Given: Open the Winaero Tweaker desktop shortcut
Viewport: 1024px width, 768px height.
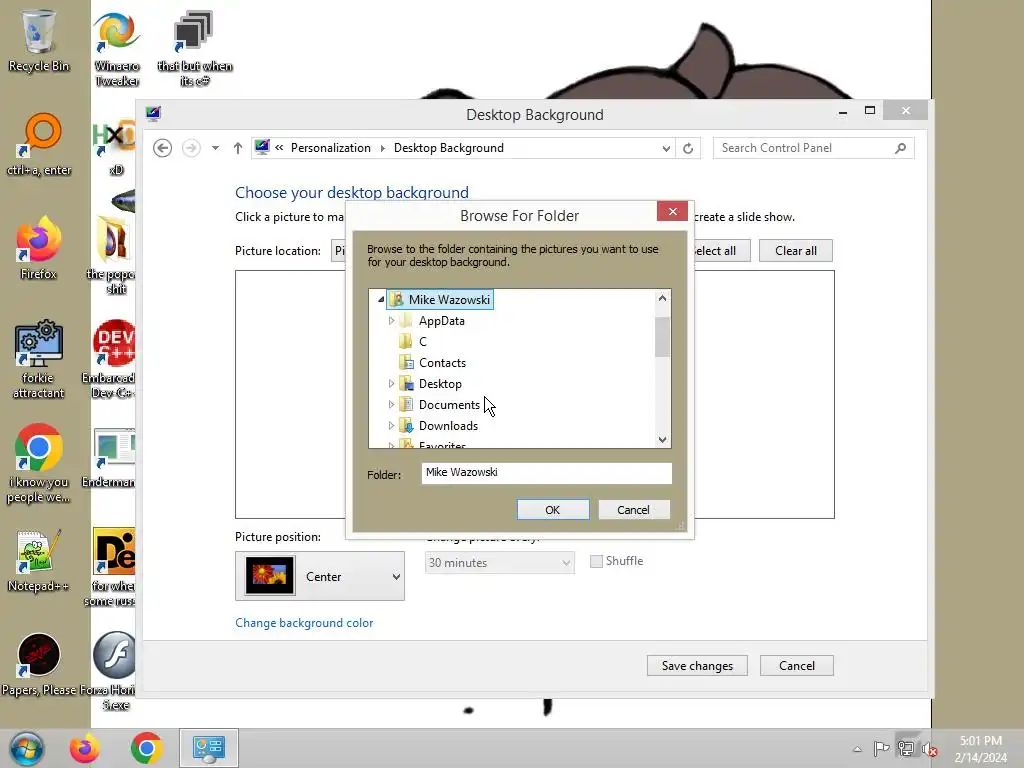Looking at the screenshot, I should (117, 48).
